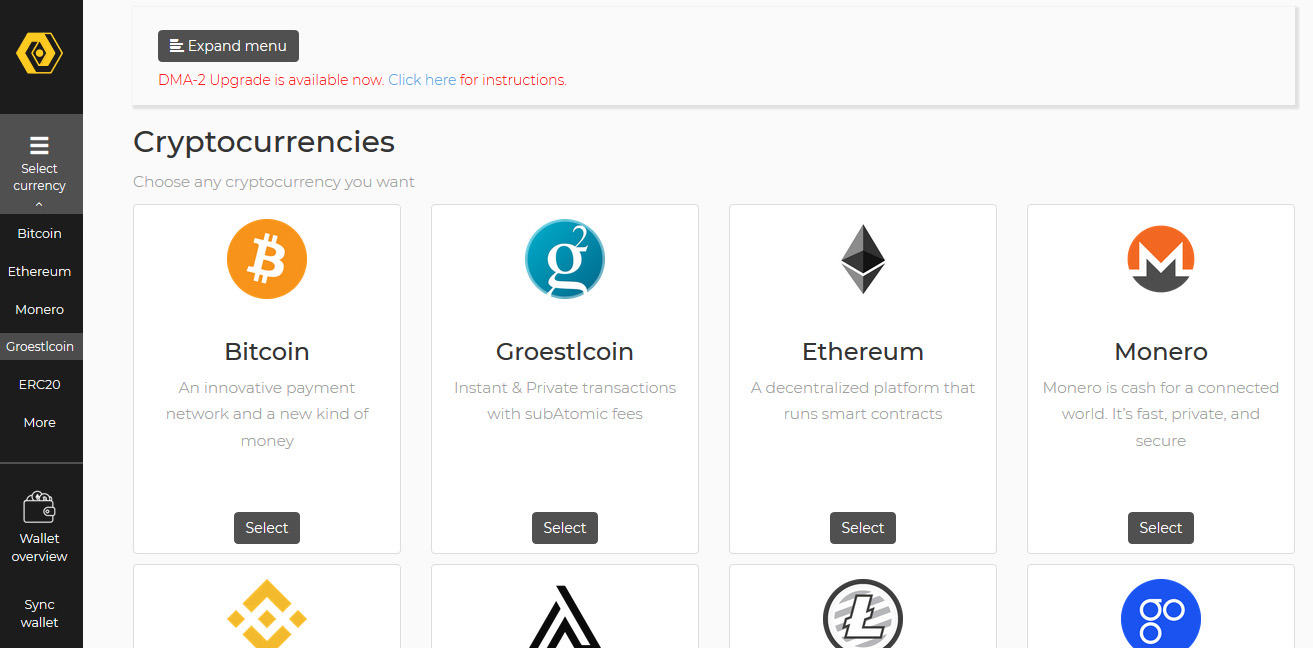Choose Bitcoin in the sidebar list

pyautogui.click(x=40, y=233)
